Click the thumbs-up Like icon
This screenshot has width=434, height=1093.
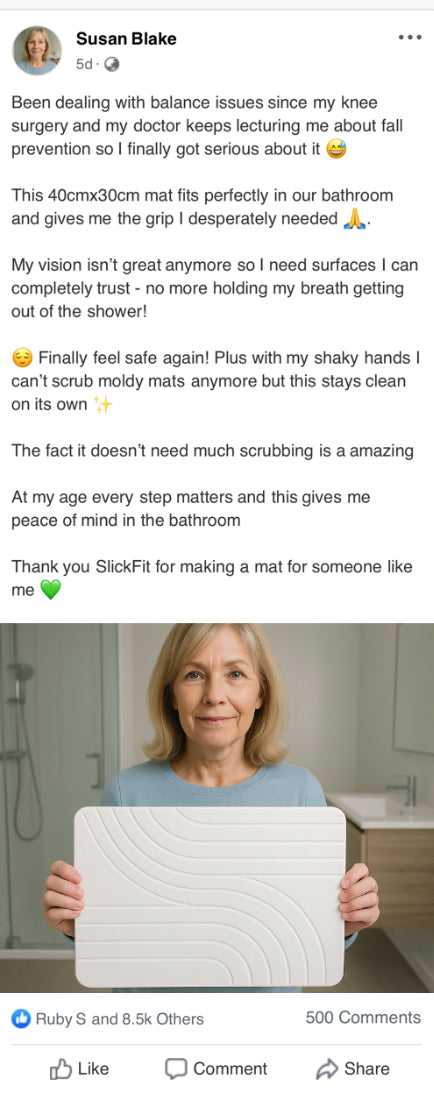point(61,1069)
